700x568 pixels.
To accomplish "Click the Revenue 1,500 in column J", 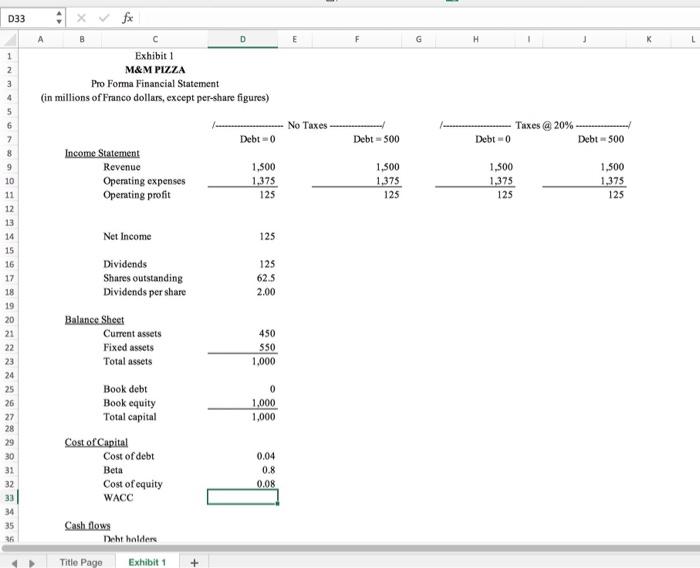I will 612,167.
